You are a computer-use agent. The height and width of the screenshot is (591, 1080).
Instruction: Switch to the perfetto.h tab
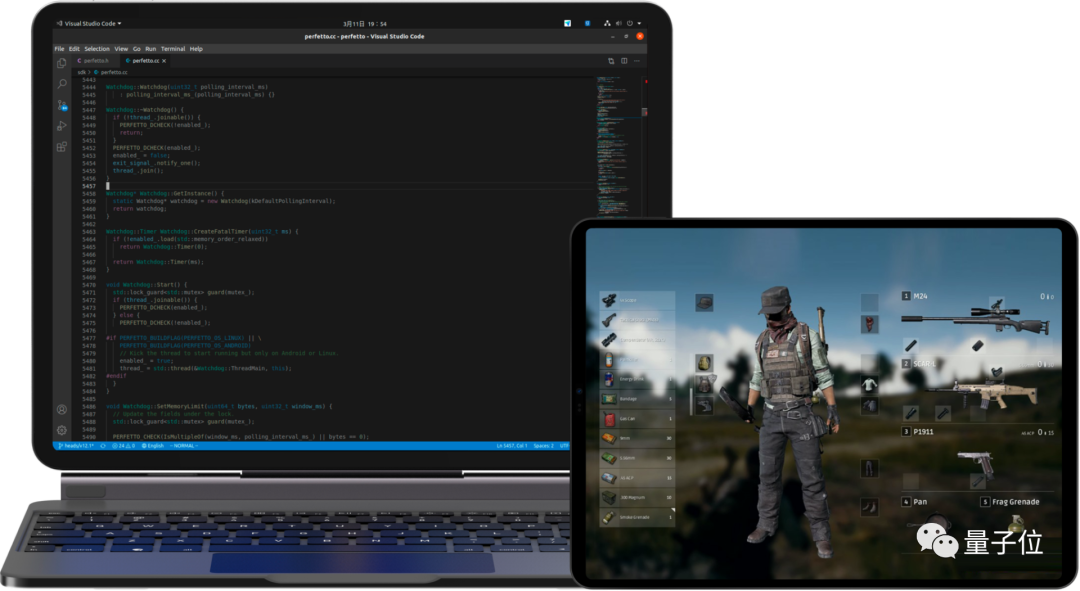point(94,61)
